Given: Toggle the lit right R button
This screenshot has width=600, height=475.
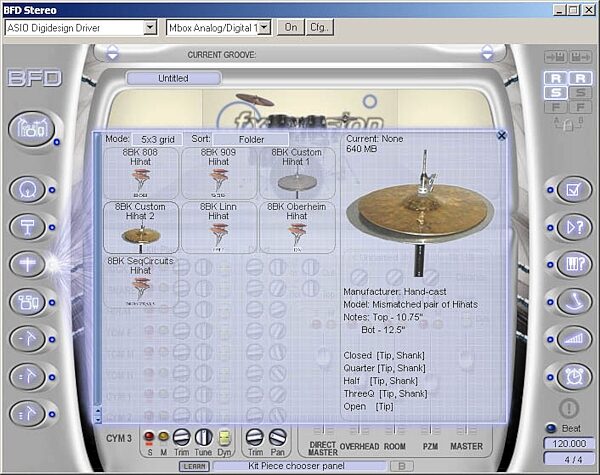Looking at the screenshot, I should tap(580, 78).
